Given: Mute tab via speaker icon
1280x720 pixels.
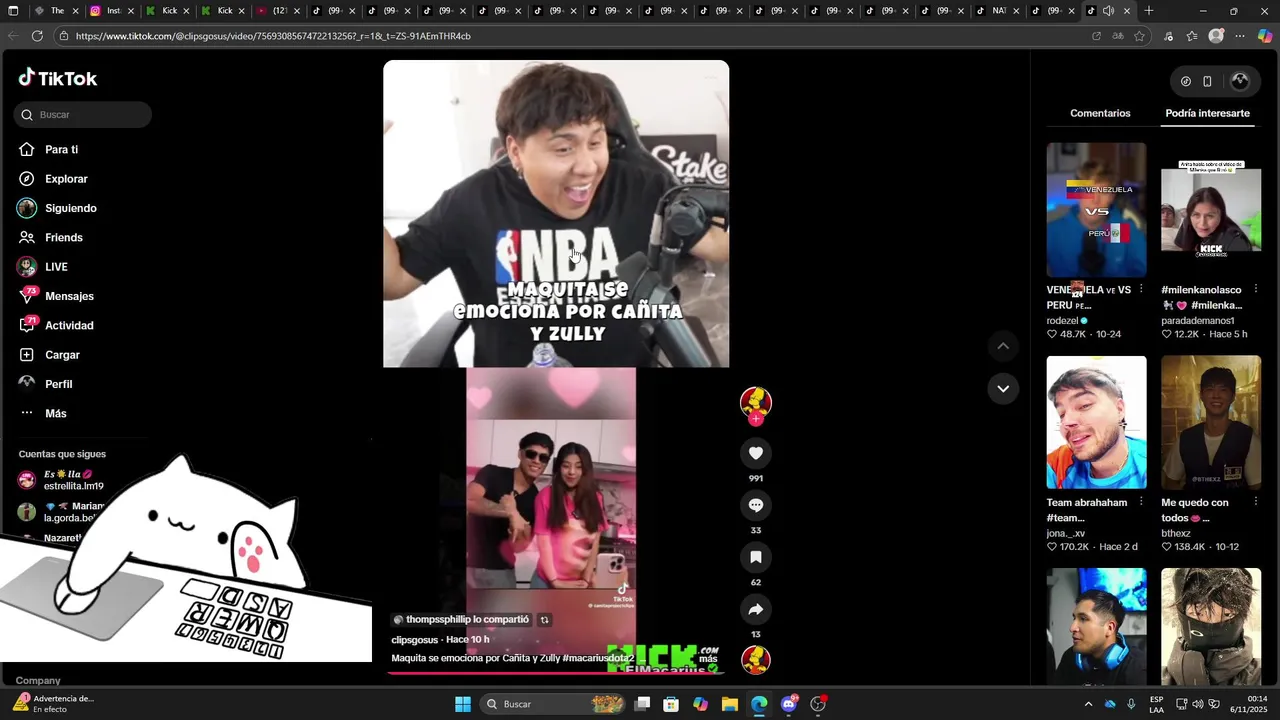Looking at the screenshot, I should [x=1108, y=11].
